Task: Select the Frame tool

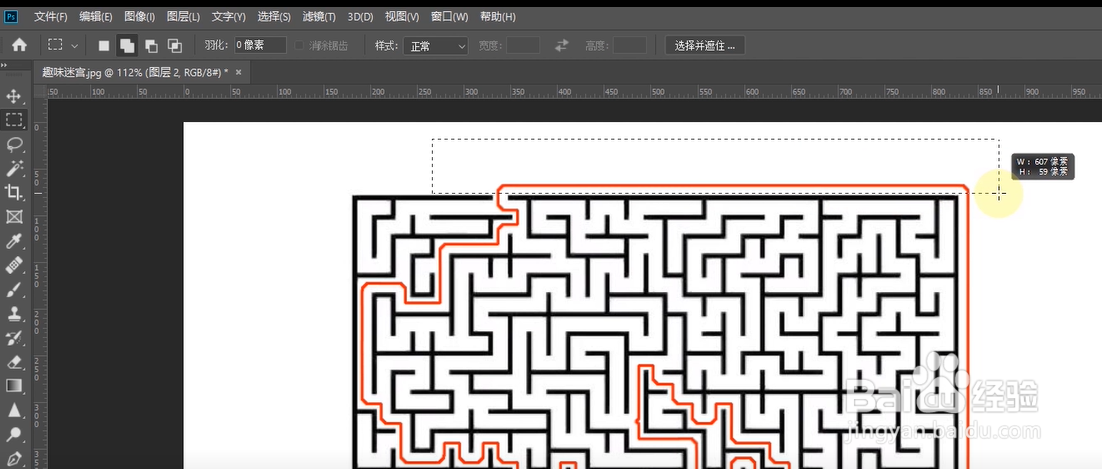Action: pyautogui.click(x=13, y=217)
